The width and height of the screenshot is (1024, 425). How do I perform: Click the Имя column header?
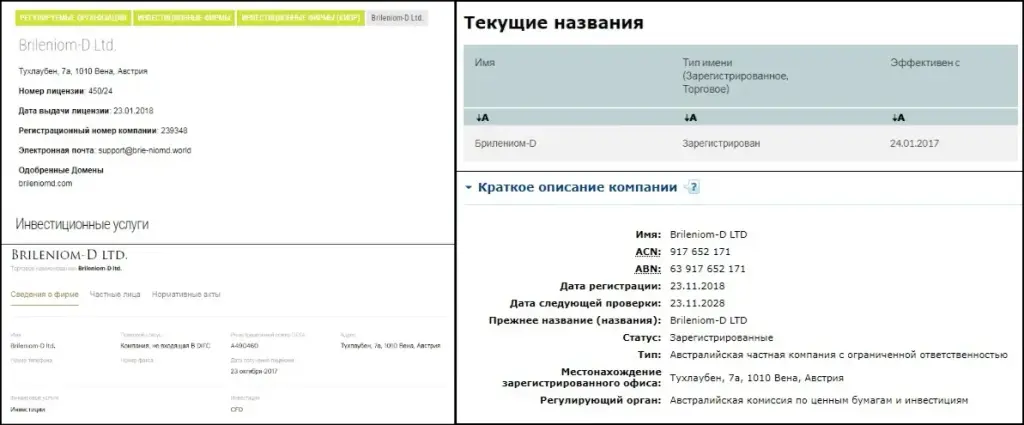point(485,63)
